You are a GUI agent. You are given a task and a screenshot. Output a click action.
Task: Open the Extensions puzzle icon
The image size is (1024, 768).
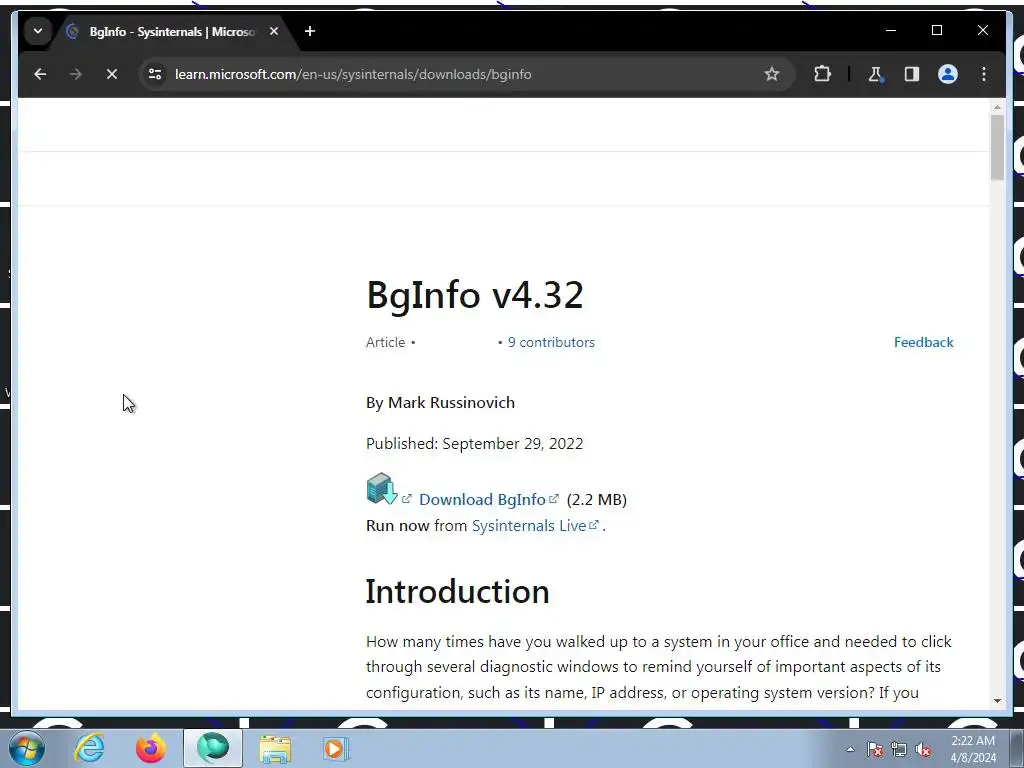[x=822, y=74]
